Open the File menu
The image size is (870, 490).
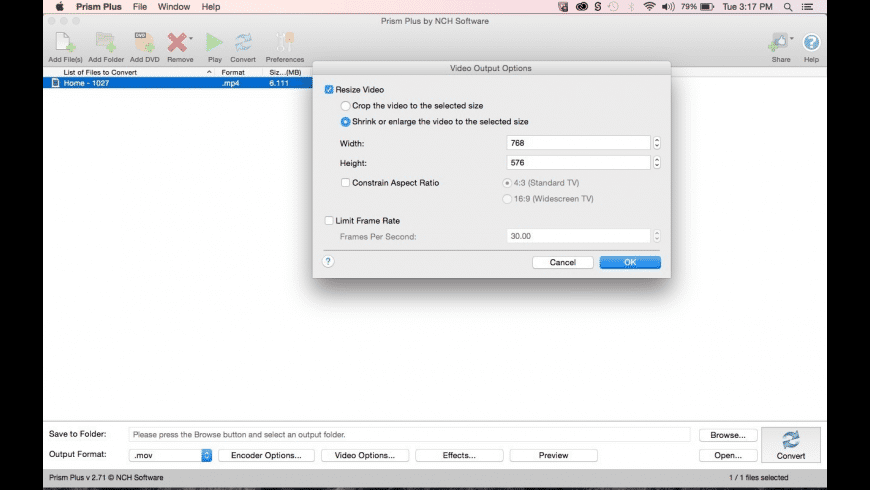pos(140,7)
